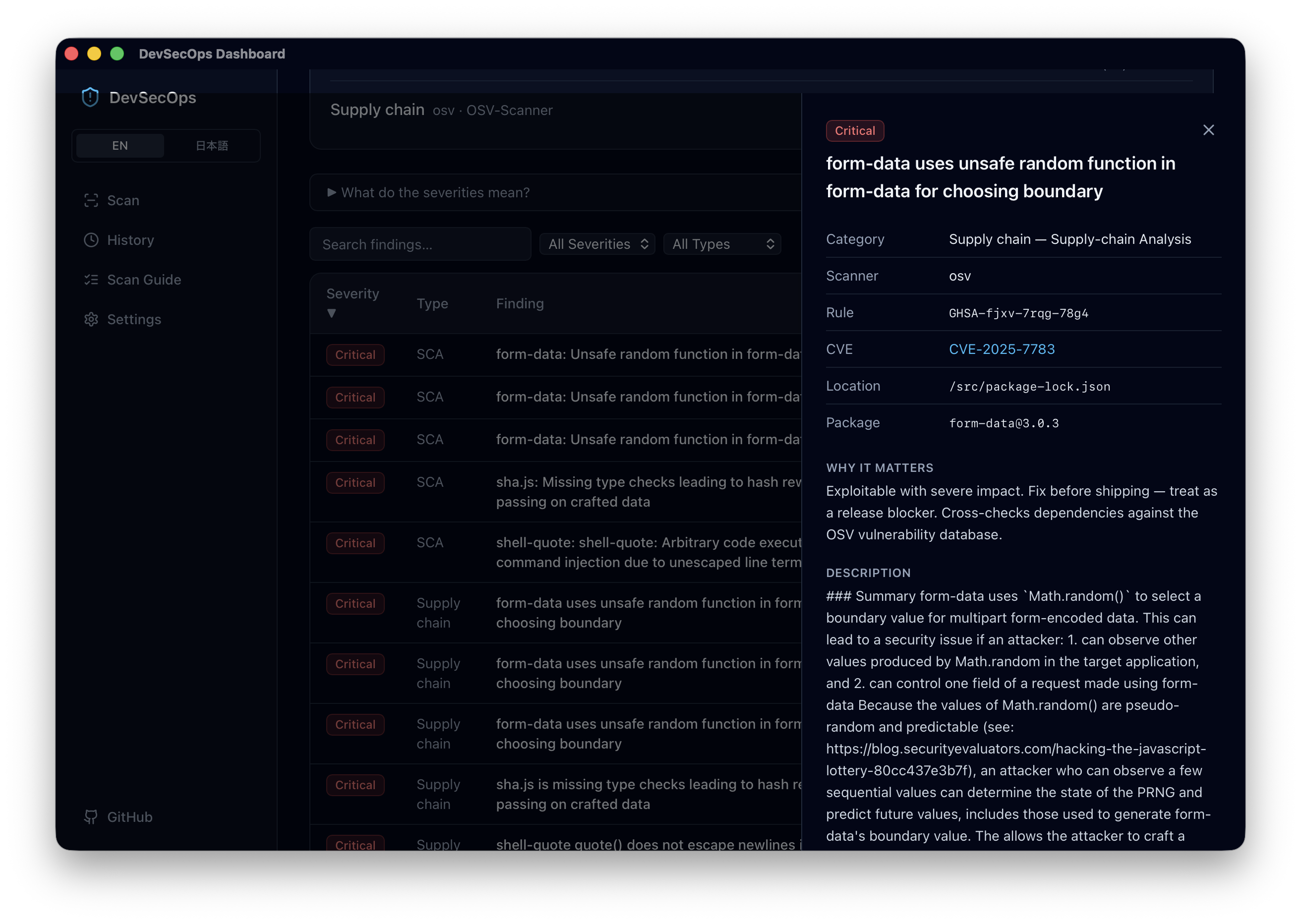Open Settings via the gear icon
This screenshot has height=924, width=1301.
point(91,319)
